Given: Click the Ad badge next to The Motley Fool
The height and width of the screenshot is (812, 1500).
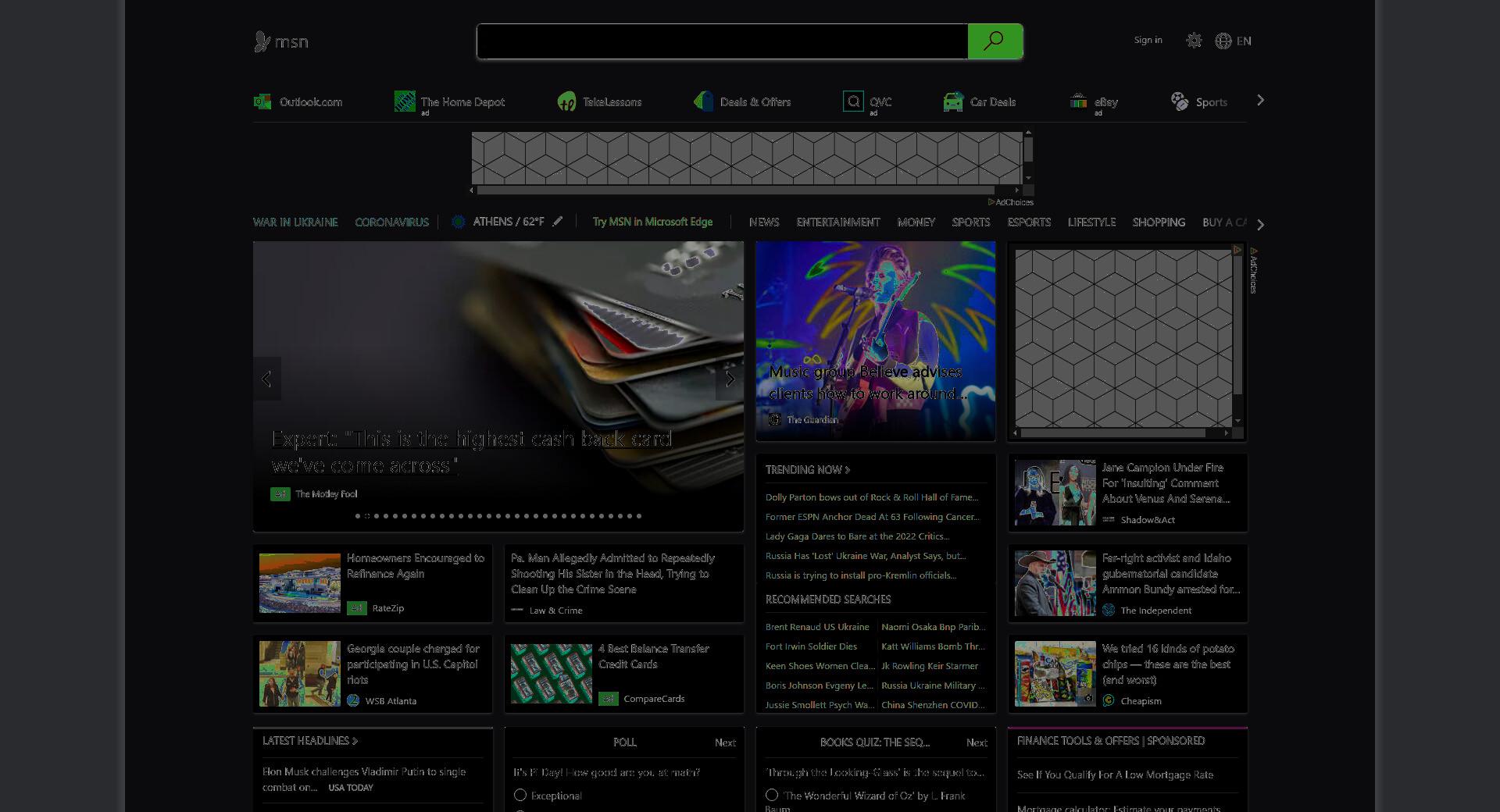Looking at the screenshot, I should [x=280, y=493].
